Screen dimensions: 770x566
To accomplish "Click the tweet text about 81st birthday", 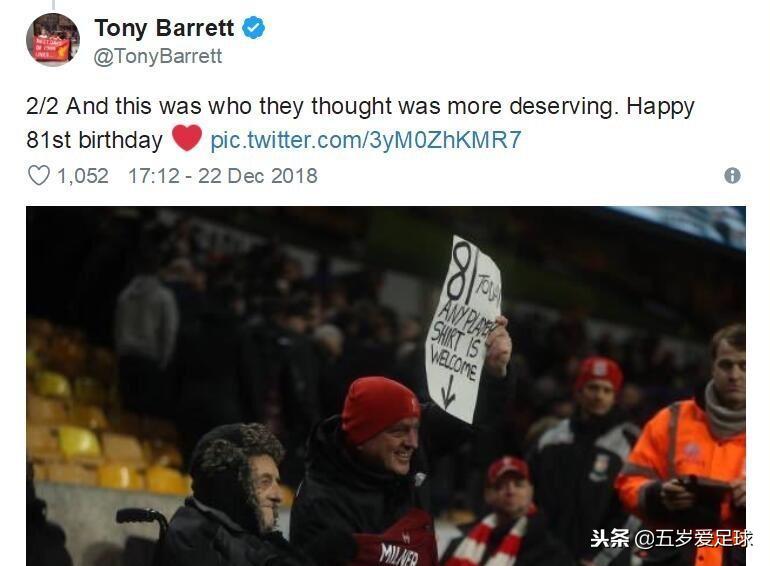I will pos(360,123).
